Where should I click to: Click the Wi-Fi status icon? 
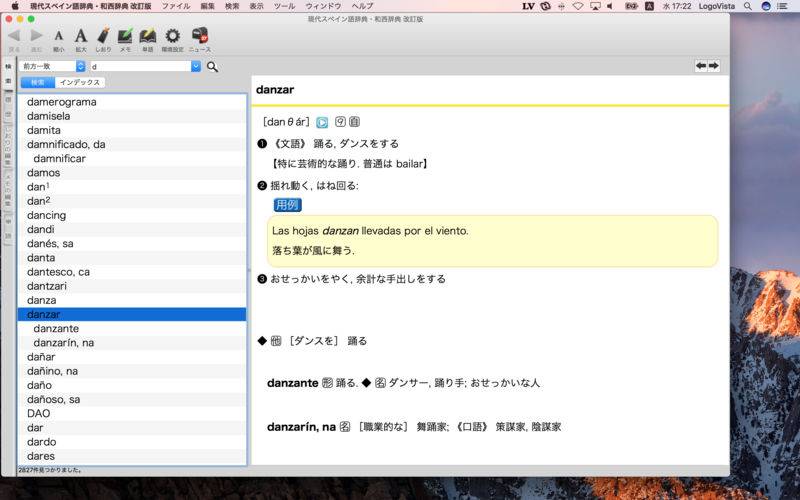[x=578, y=6]
